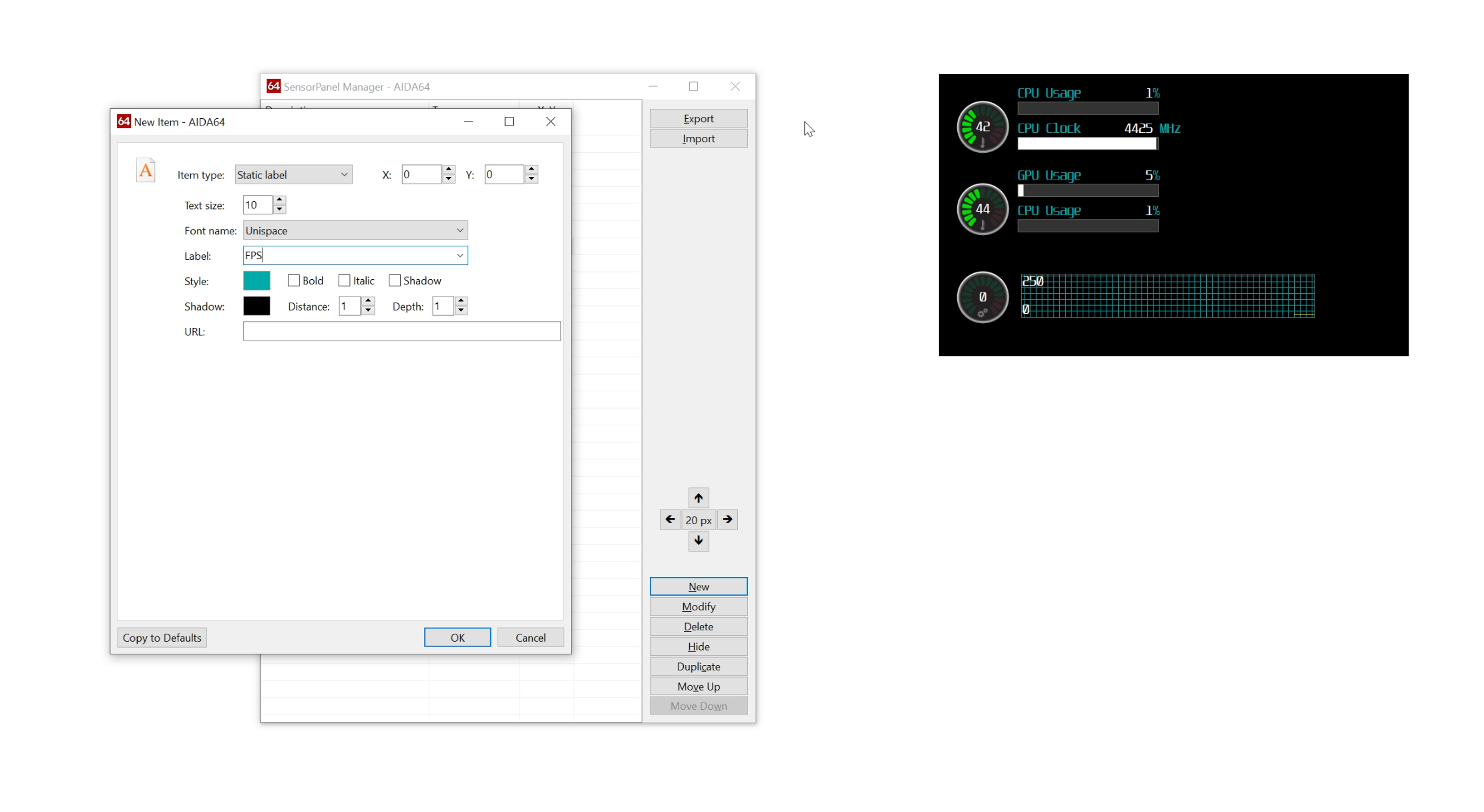Expand the Font name dropdown
Viewport: 1484px width, 812px height.
[x=459, y=230]
